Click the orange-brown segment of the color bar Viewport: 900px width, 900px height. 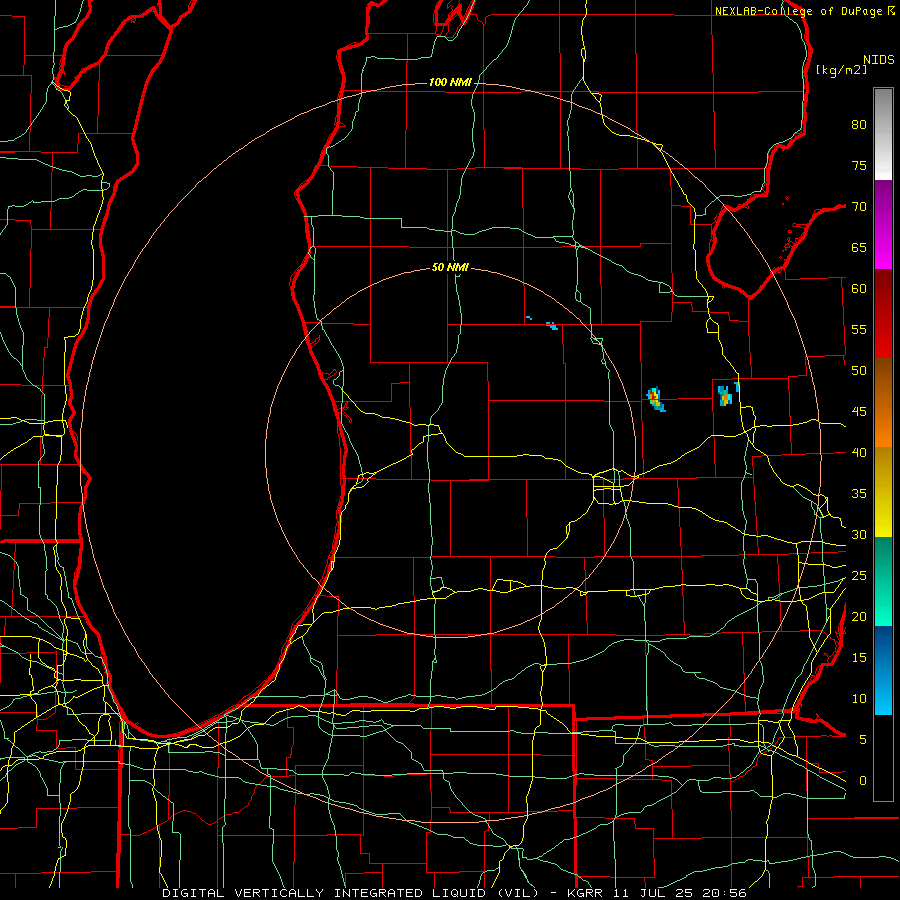click(883, 403)
